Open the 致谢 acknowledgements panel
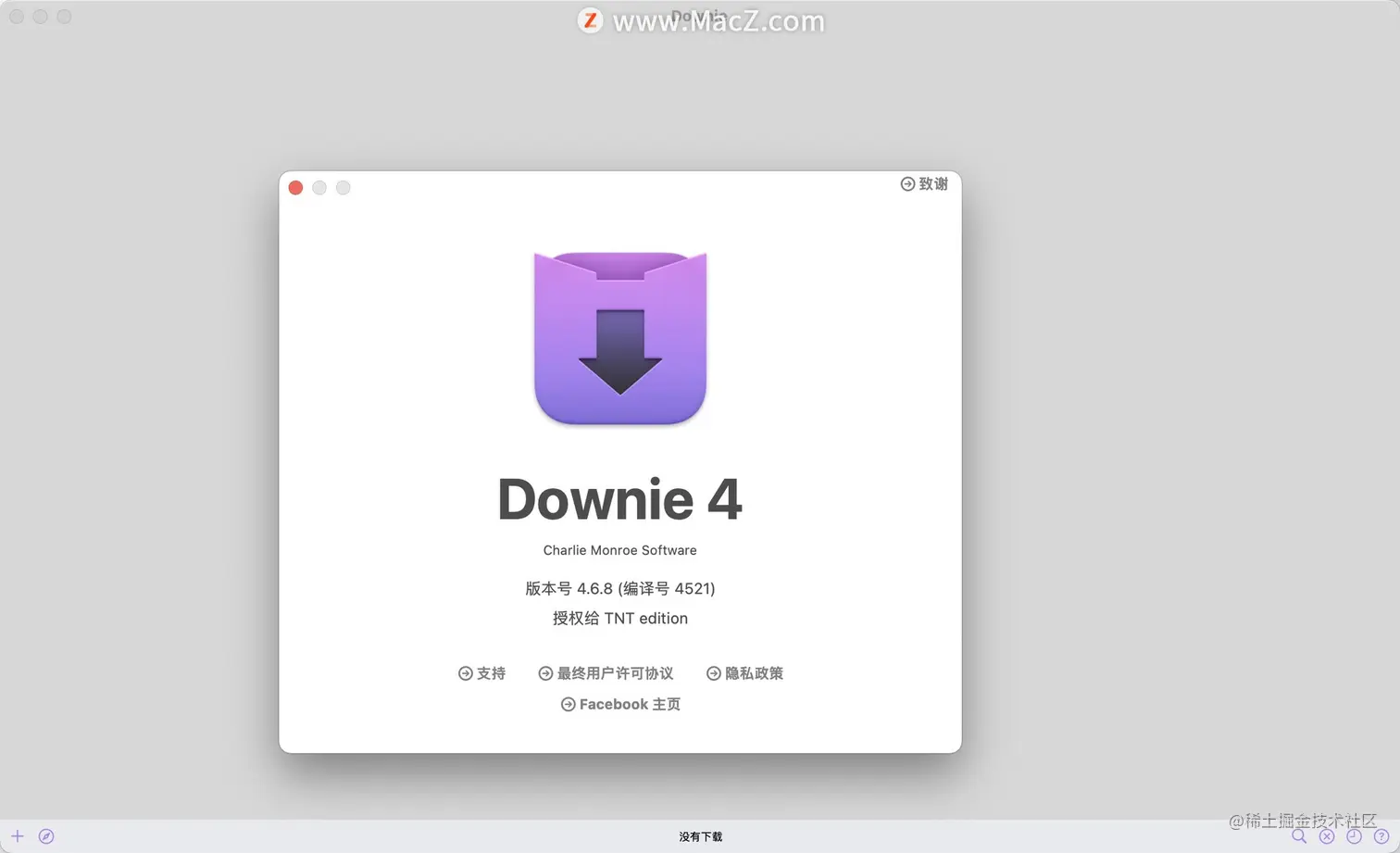 click(x=932, y=183)
